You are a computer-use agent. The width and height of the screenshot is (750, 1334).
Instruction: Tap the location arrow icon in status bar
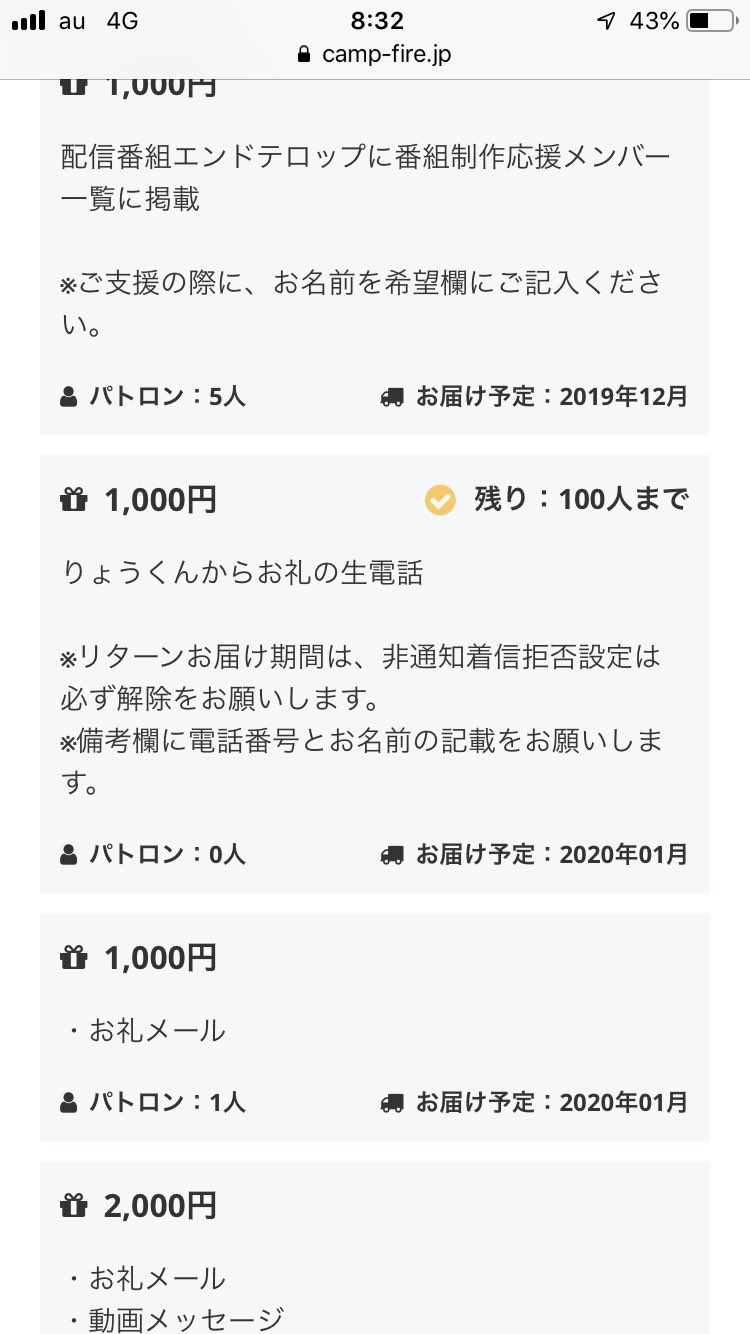pyautogui.click(x=606, y=21)
